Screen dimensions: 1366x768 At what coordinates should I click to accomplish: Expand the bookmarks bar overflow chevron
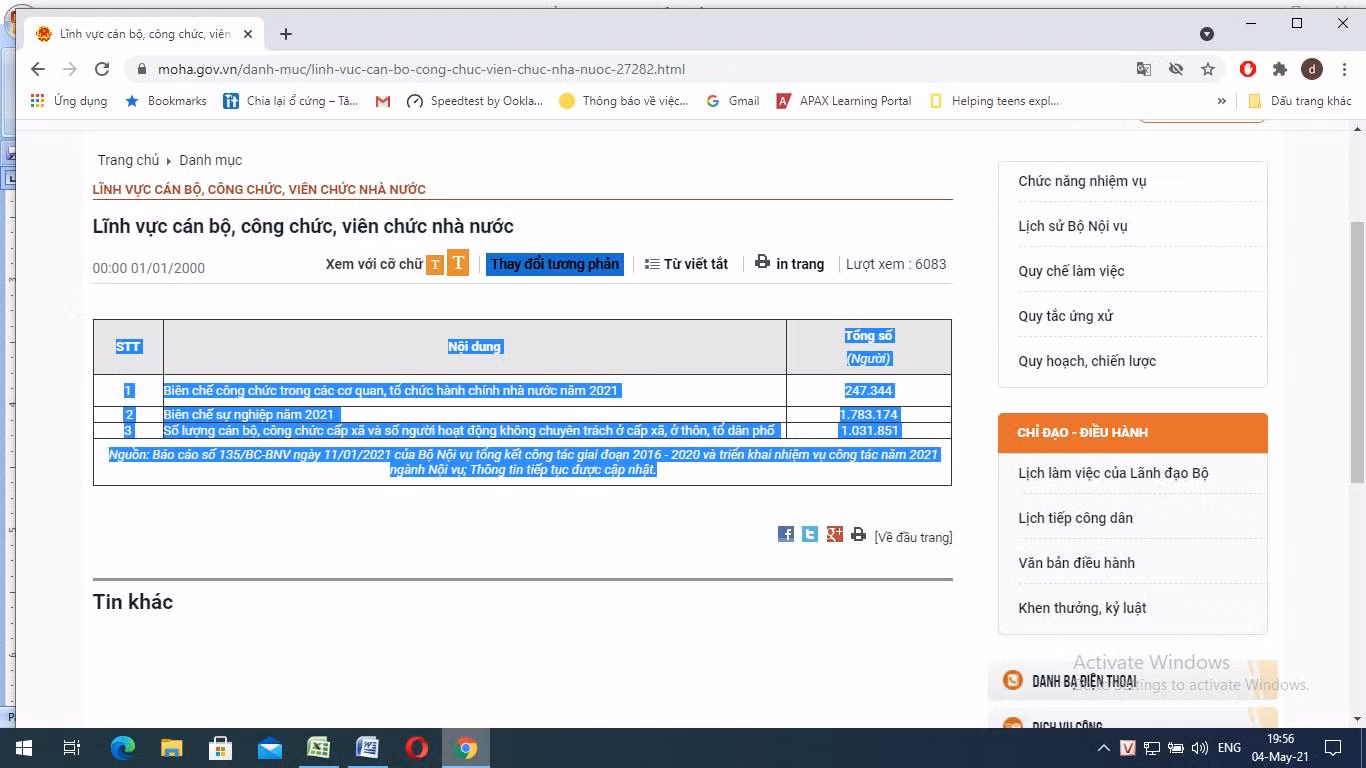1221,101
